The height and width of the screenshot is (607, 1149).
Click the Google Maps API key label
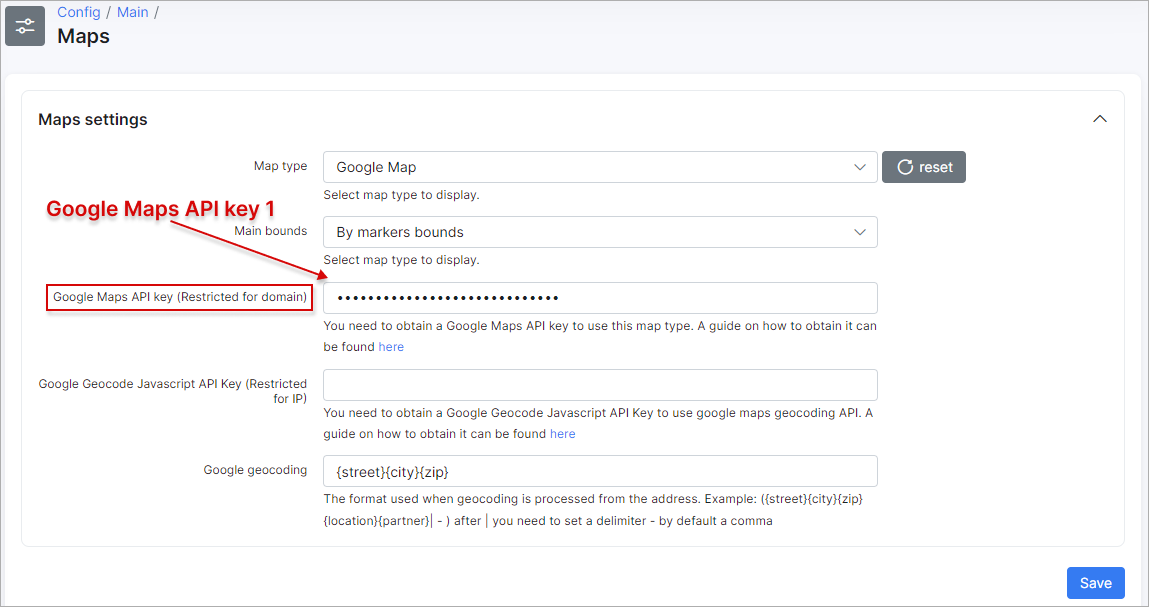(x=180, y=297)
